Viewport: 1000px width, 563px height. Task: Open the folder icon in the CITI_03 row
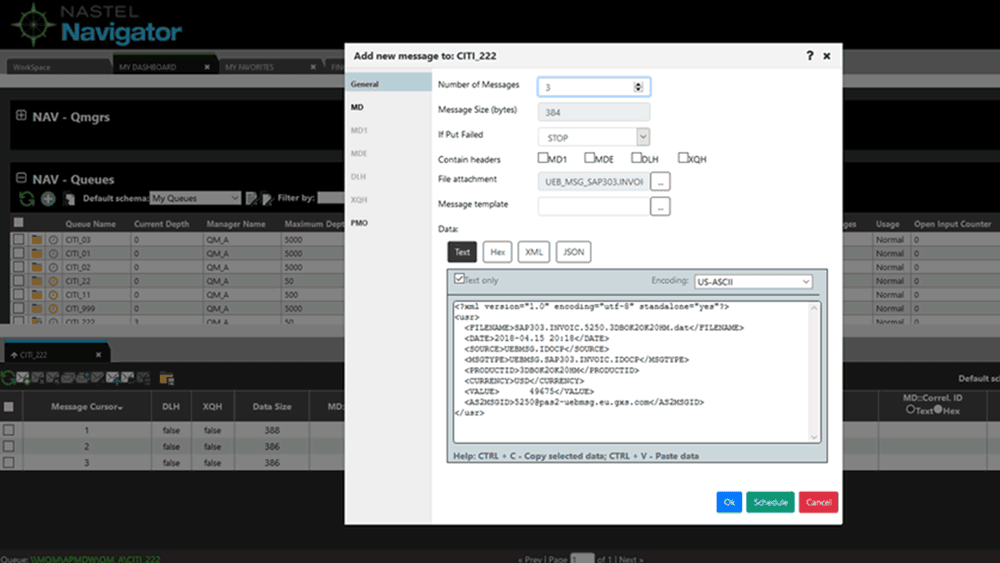coord(37,240)
